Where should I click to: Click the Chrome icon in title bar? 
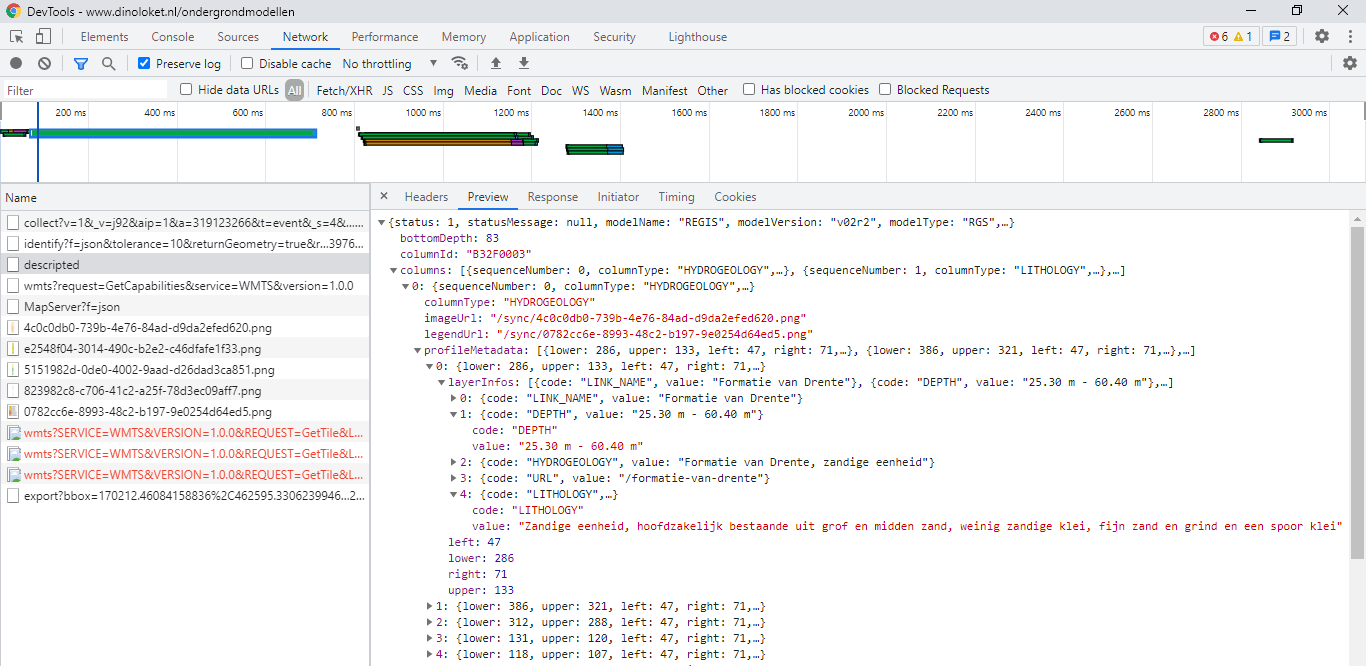(14, 11)
